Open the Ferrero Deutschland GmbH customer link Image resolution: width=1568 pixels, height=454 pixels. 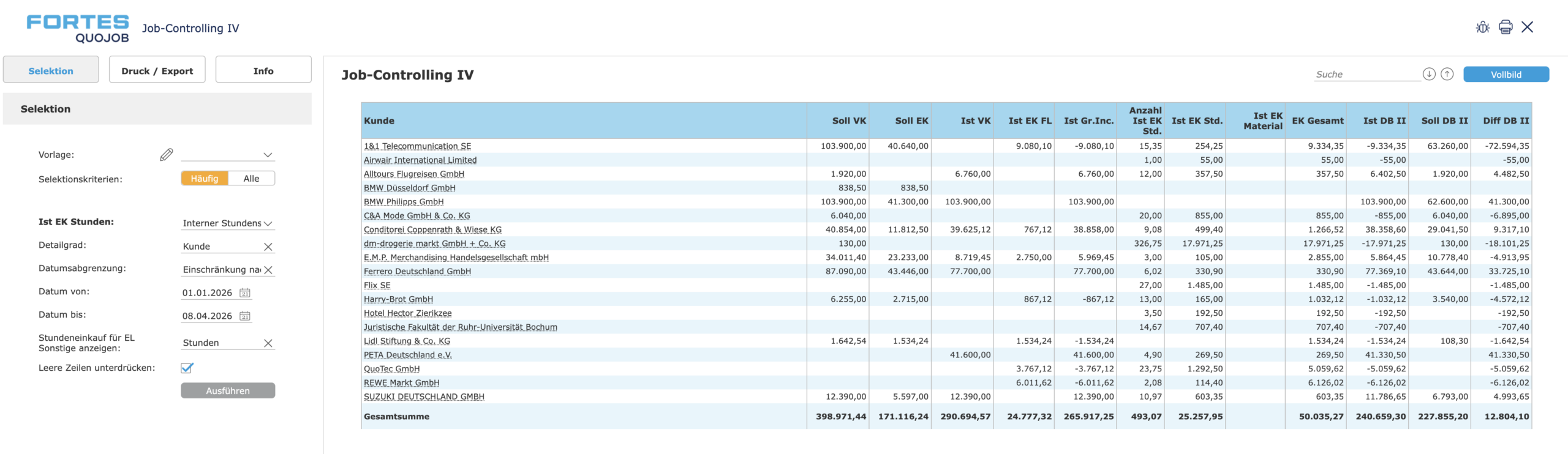point(417,272)
